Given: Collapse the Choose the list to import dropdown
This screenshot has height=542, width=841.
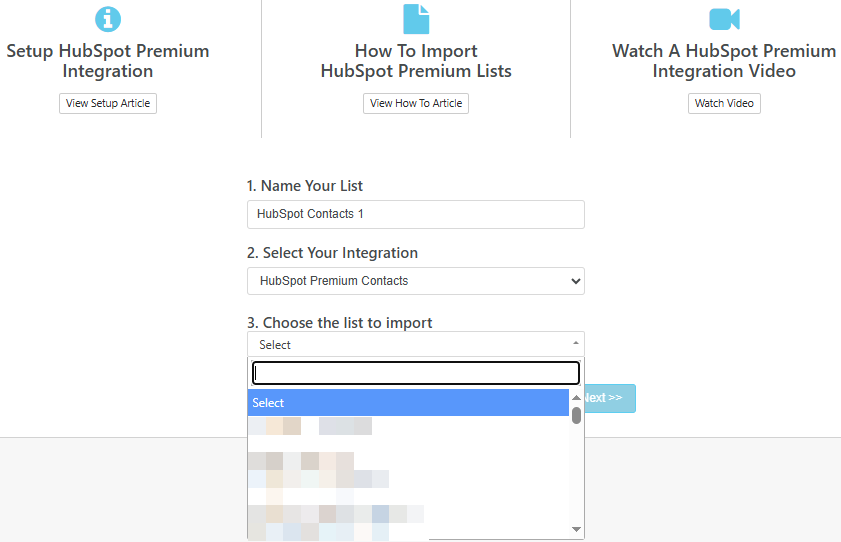Looking at the screenshot, I should click(416, 344).
